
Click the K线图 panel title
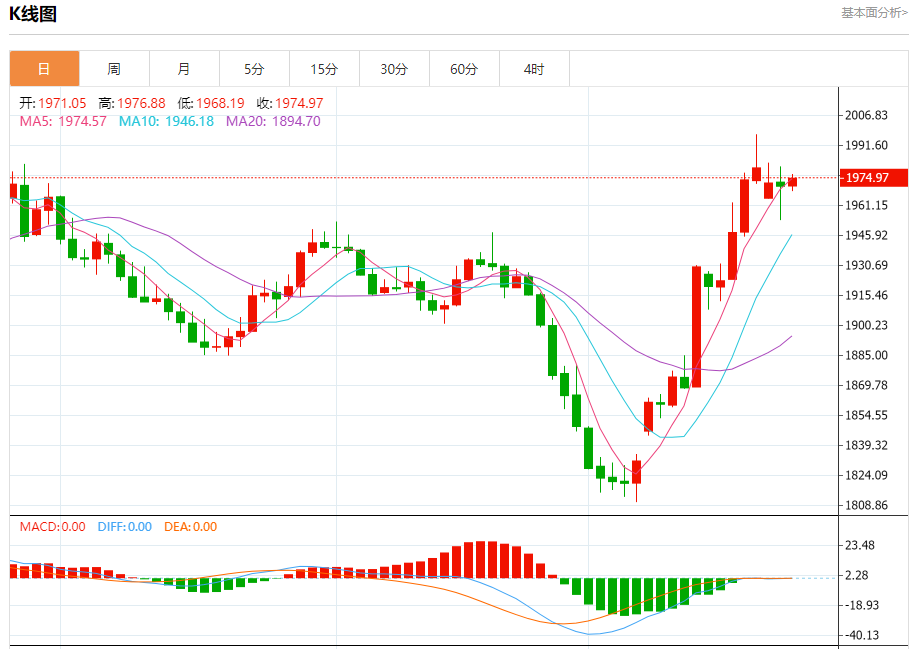pos(33,14)
